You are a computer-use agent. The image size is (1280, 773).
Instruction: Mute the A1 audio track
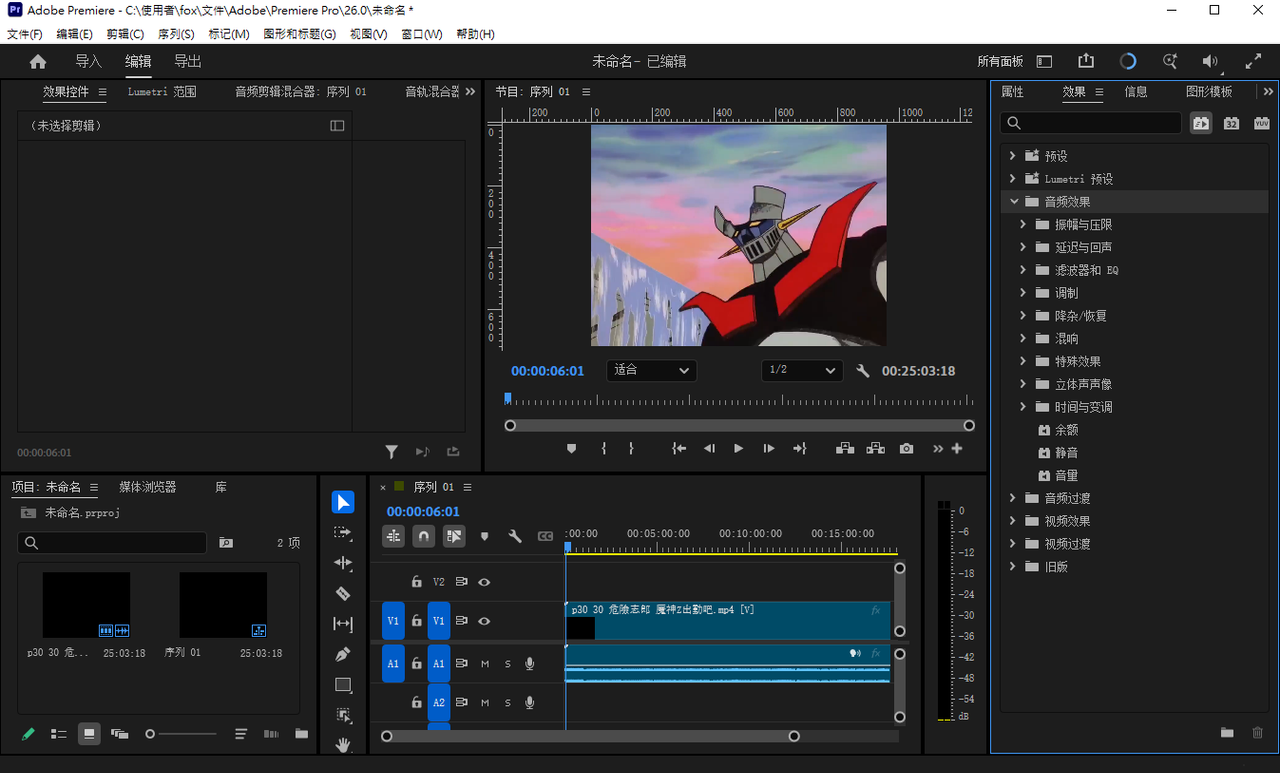pos(485,664)
